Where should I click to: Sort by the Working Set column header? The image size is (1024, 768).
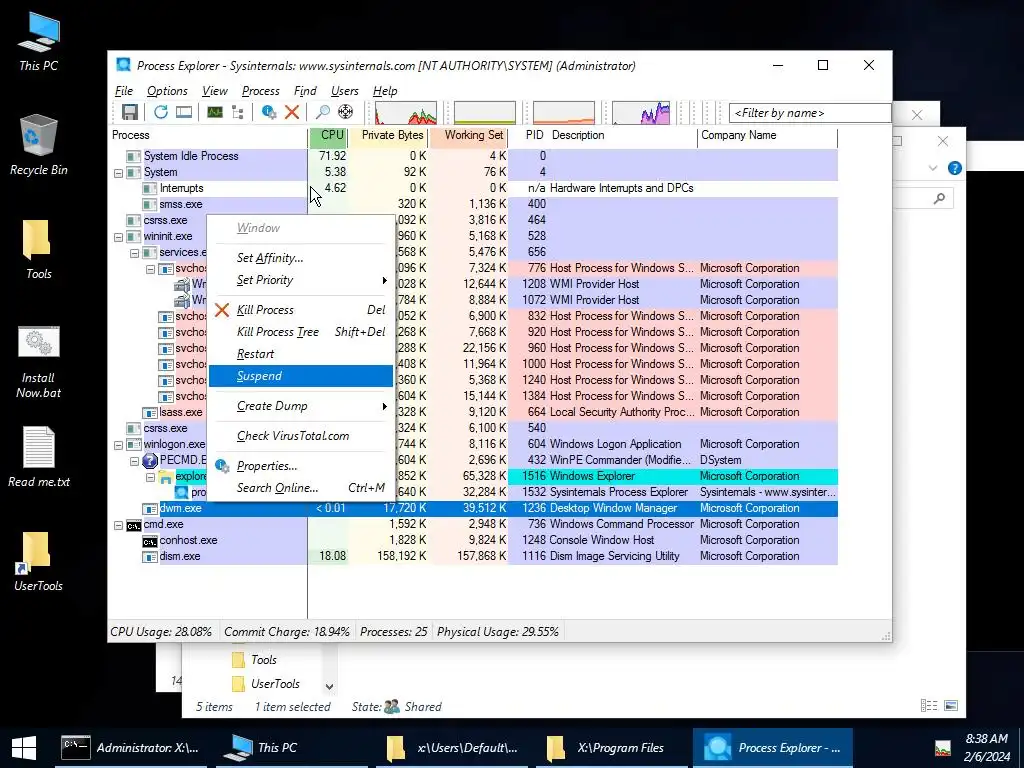click(468, 135)
